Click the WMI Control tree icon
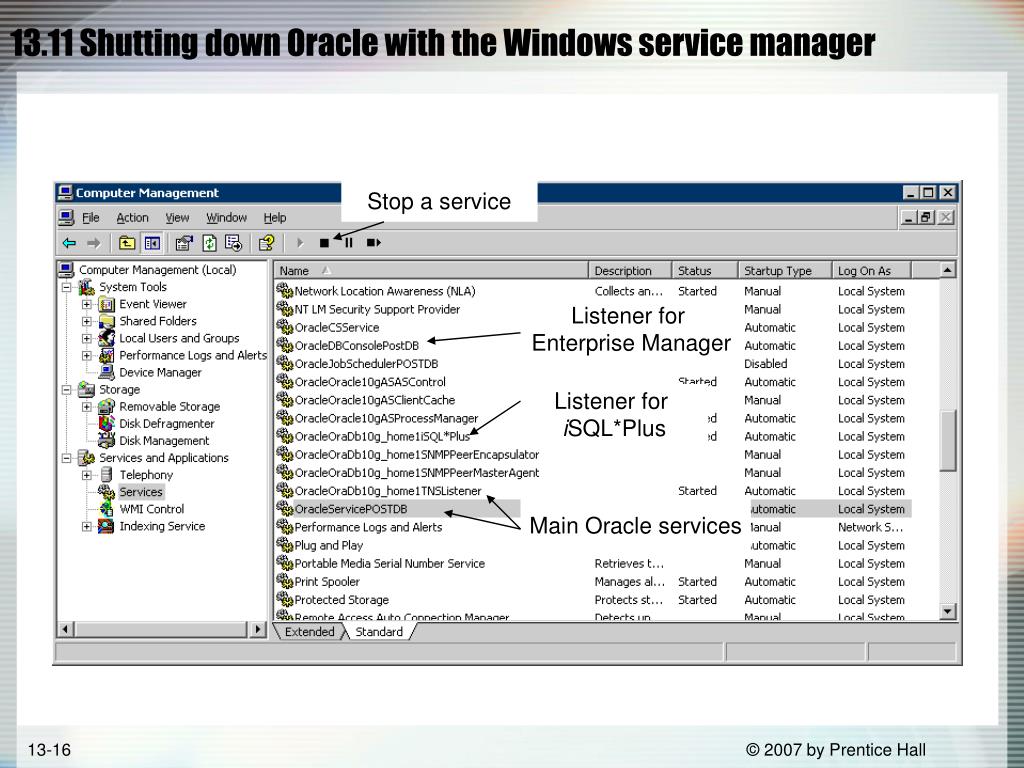This screenshot has height=768, width=1024. 106,509
